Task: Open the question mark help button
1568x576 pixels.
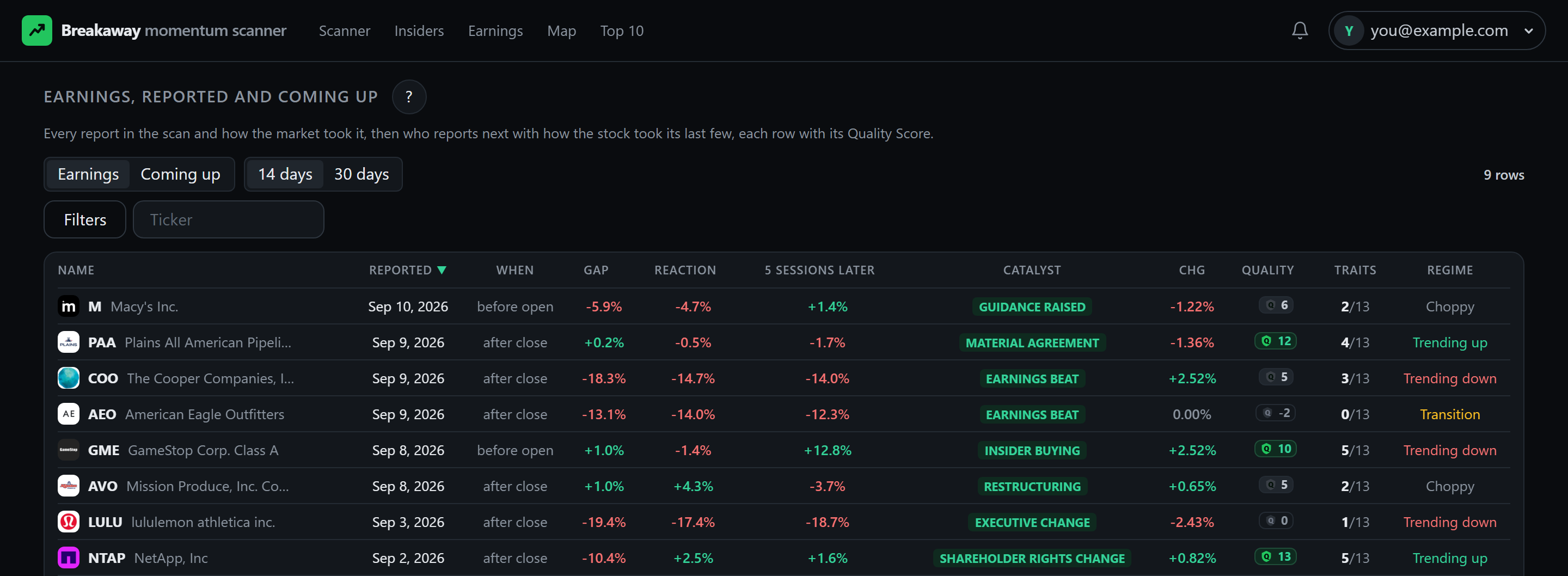Action: tap(409, 97)
